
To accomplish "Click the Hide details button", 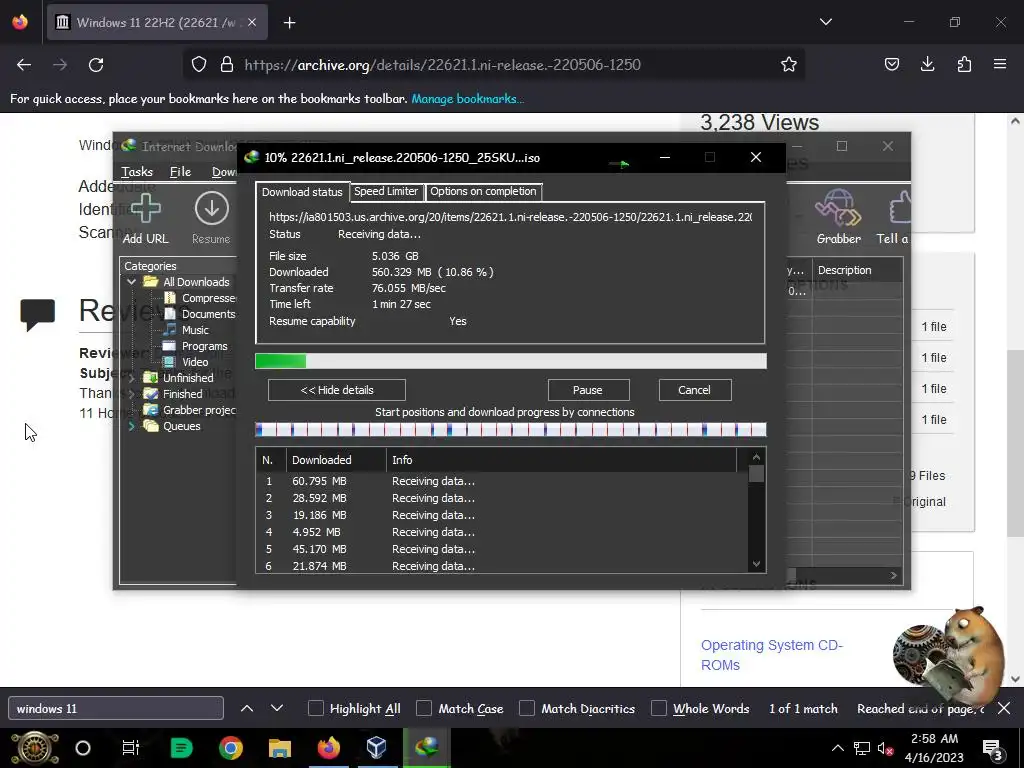I will (337, 390).
